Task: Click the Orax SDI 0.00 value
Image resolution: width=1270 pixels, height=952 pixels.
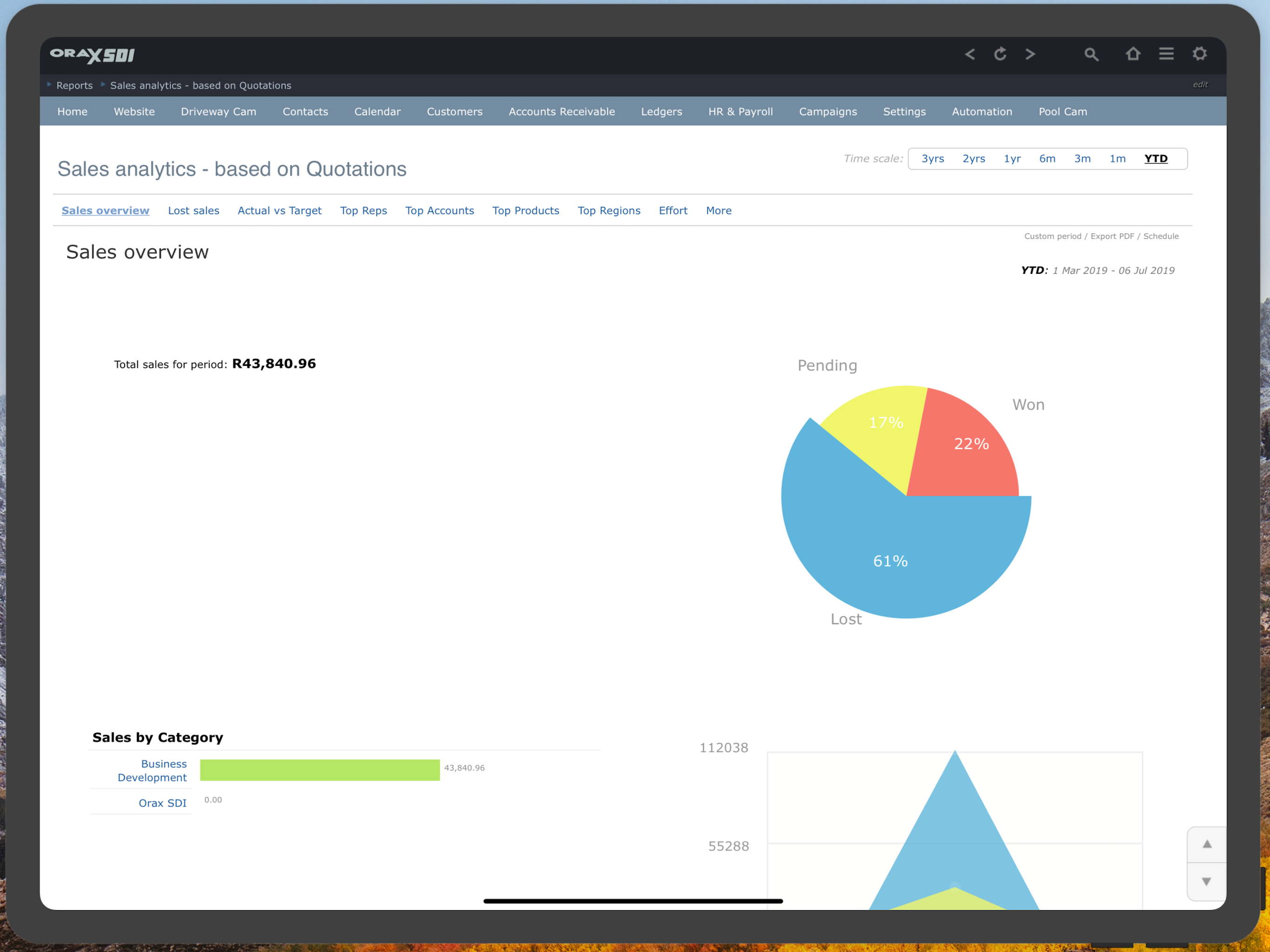Action: [213, 800]
